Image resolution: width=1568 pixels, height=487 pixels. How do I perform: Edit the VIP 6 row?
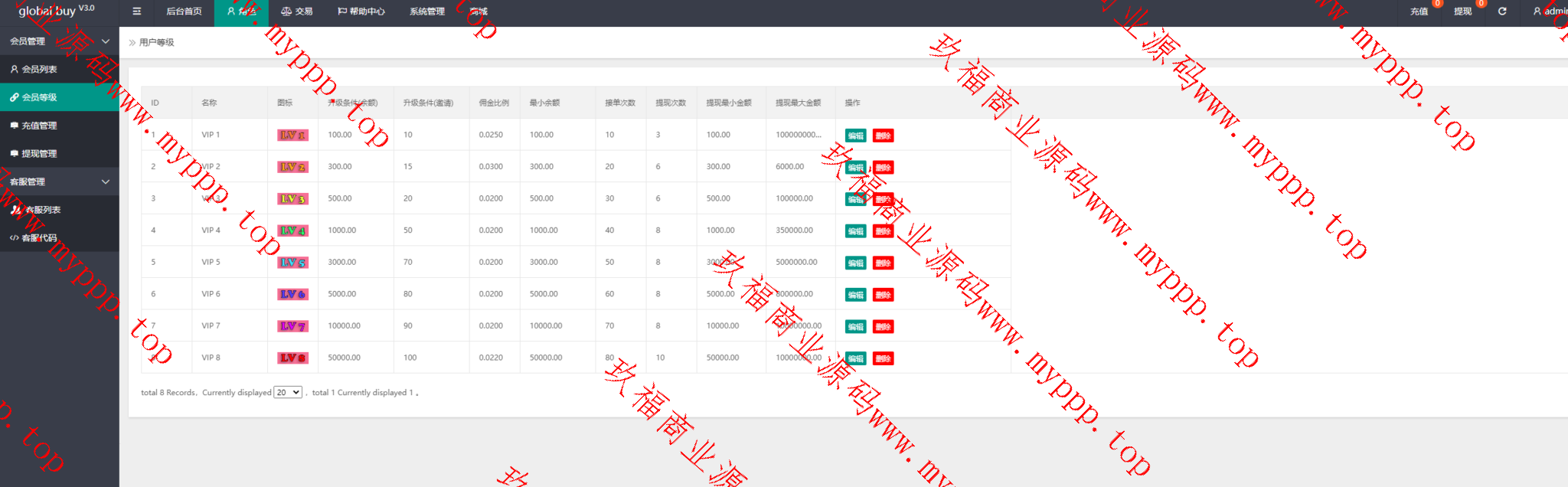click(x=856, y=295)
